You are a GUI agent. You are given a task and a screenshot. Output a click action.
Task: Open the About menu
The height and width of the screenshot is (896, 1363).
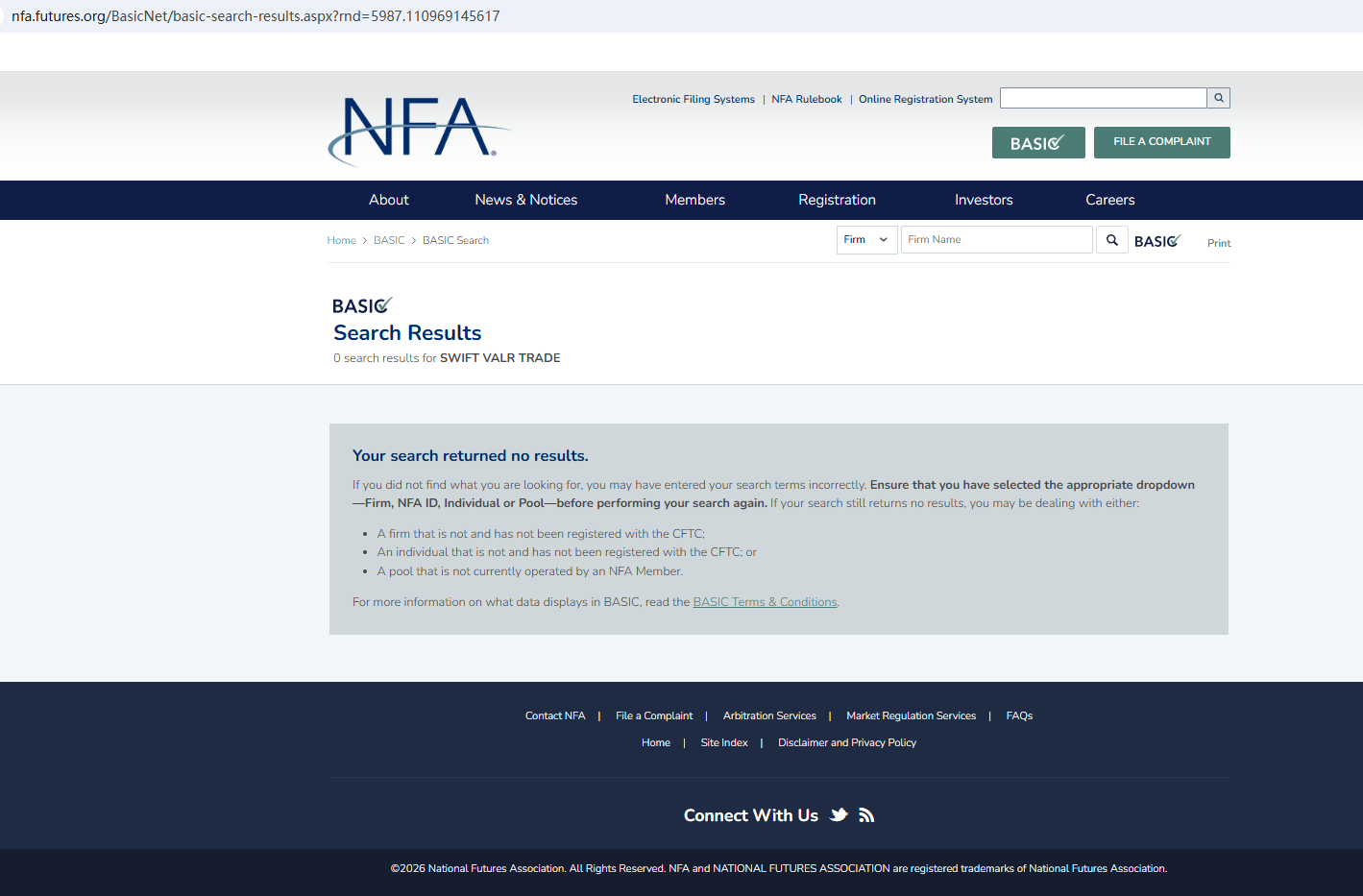coord(389,200)
